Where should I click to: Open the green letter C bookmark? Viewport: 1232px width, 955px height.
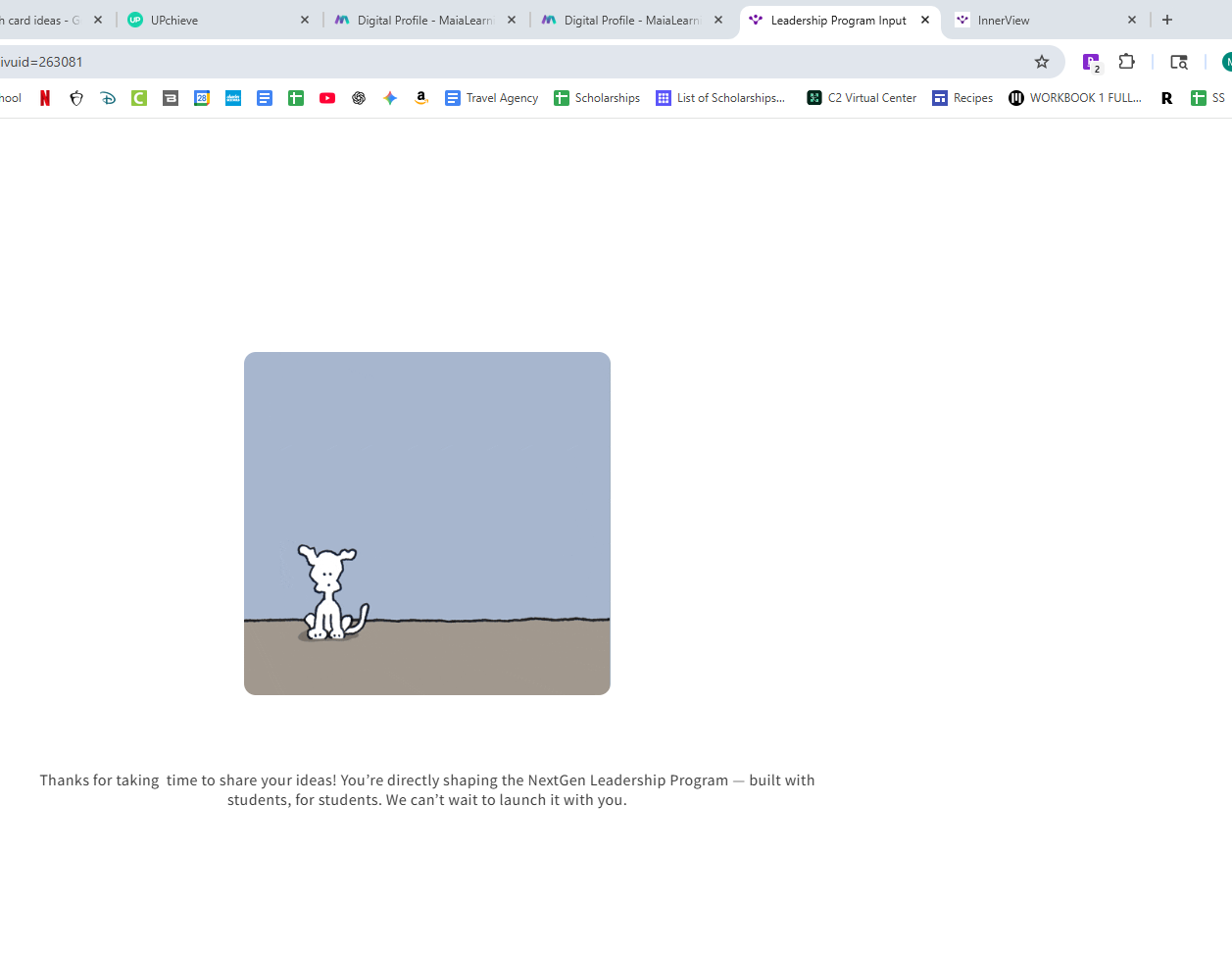[x=139, y=98]
